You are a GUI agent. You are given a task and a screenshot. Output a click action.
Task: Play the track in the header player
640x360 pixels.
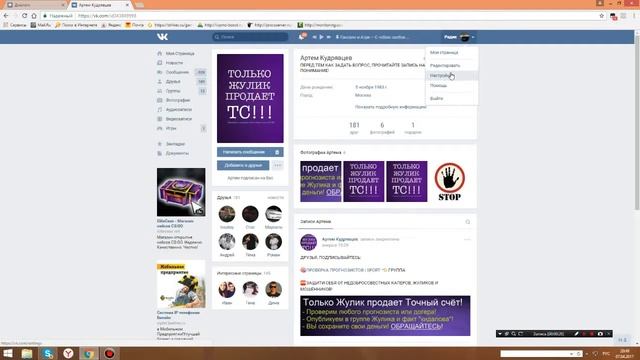(321, 37)
